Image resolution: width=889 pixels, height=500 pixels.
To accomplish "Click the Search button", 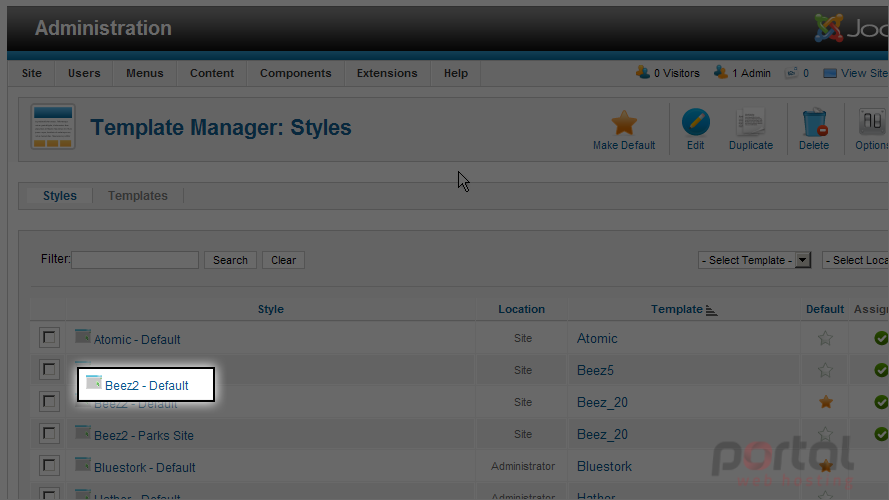I will tap(230, 260).
